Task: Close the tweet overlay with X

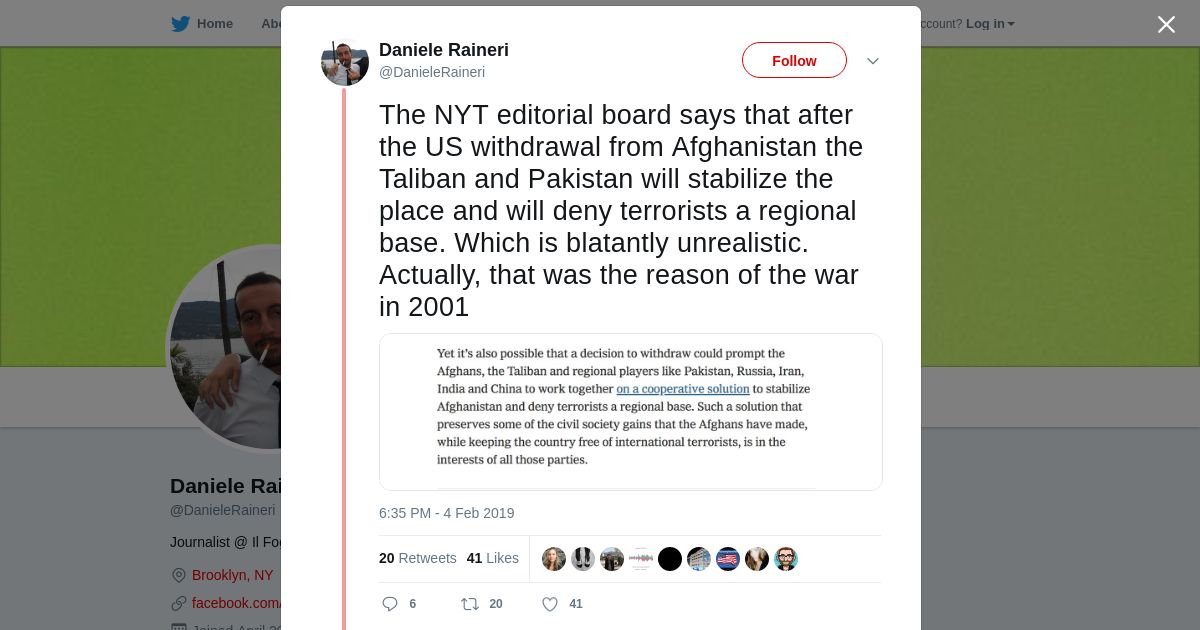Action: pyautogui.click(x=1166, y=24)
